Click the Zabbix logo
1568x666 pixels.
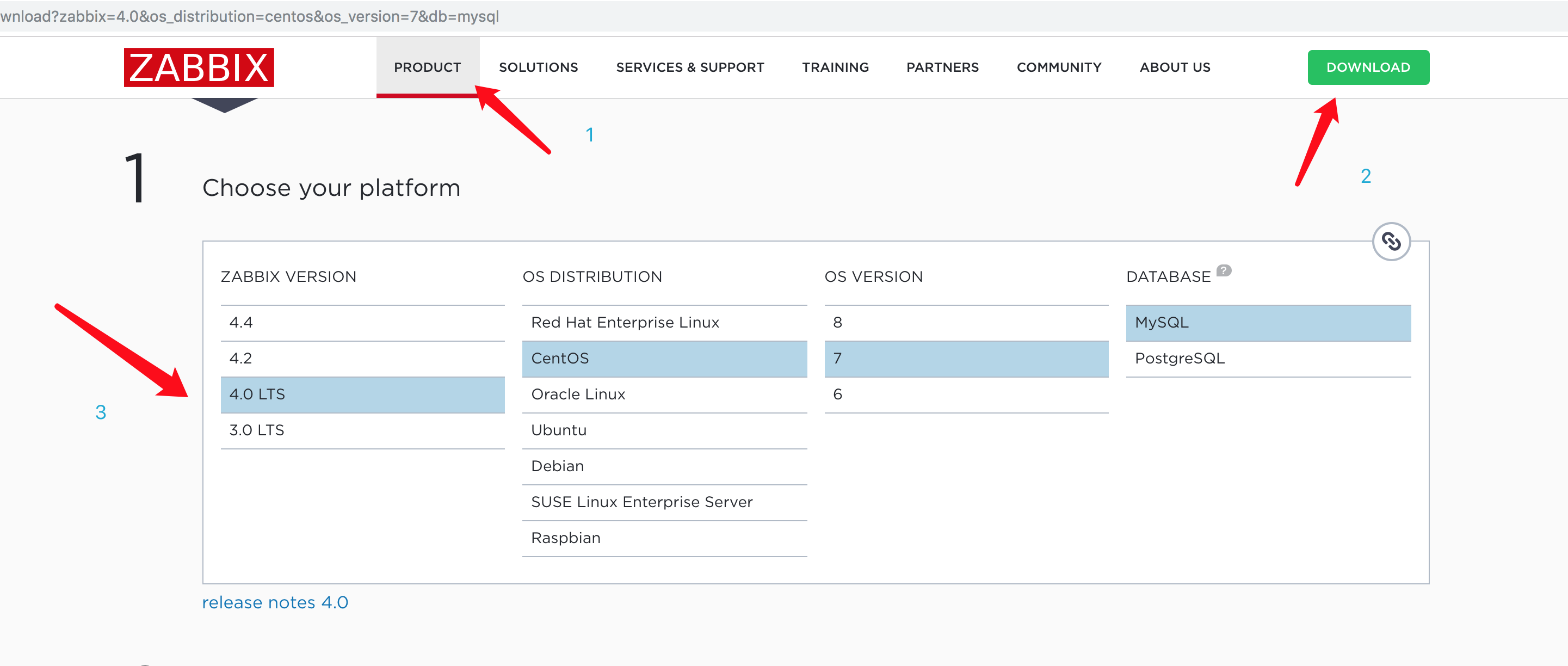[199, 67]
